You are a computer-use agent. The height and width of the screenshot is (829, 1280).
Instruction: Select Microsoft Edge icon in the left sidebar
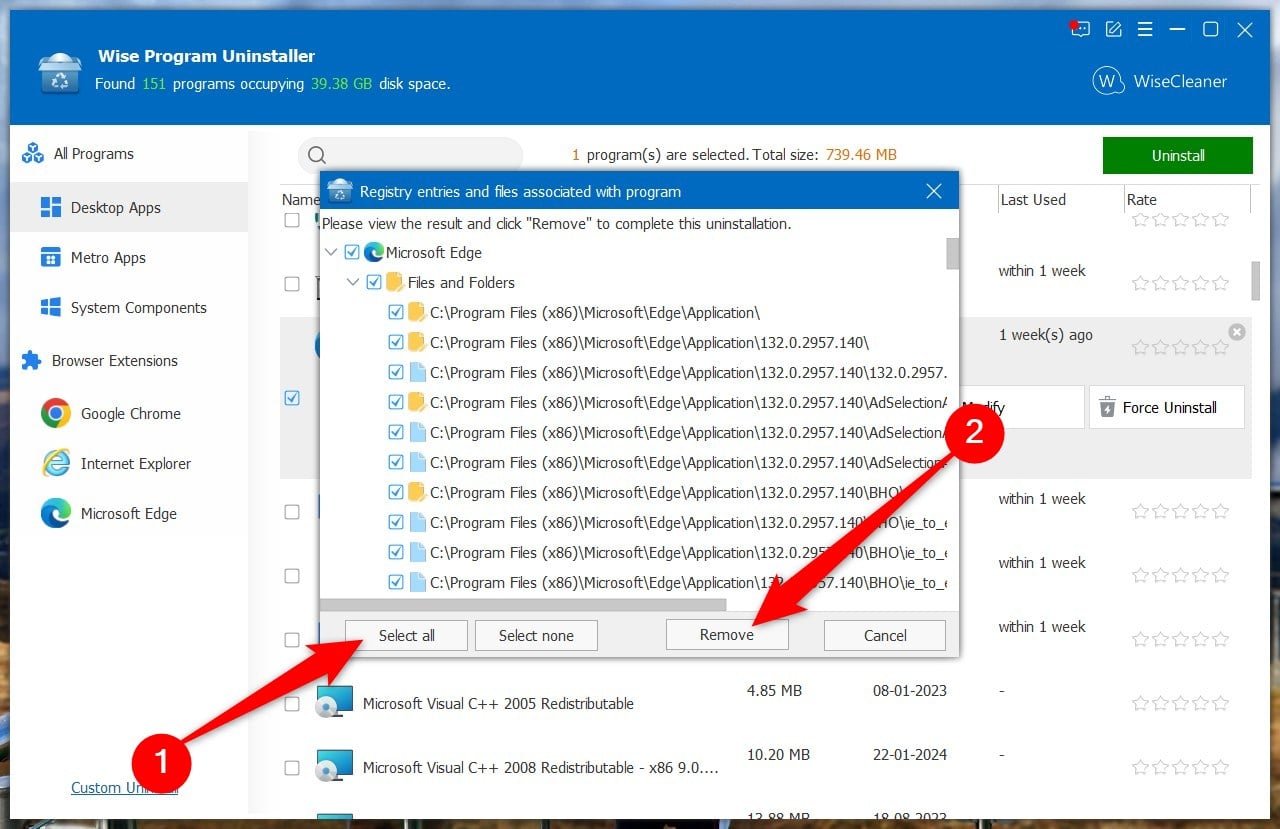(x=55, y=513)
